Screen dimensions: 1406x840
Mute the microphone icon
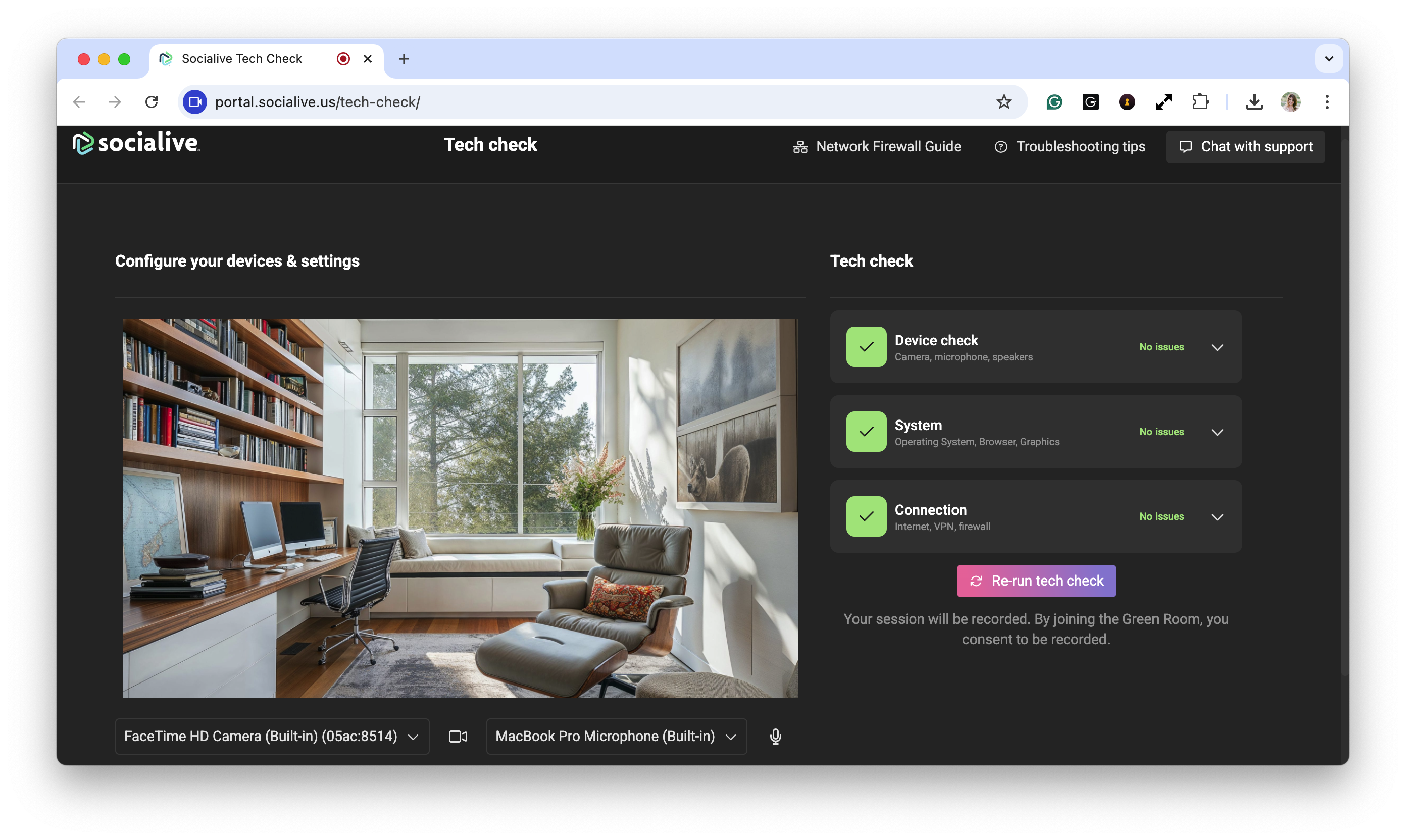coord(775,737)
